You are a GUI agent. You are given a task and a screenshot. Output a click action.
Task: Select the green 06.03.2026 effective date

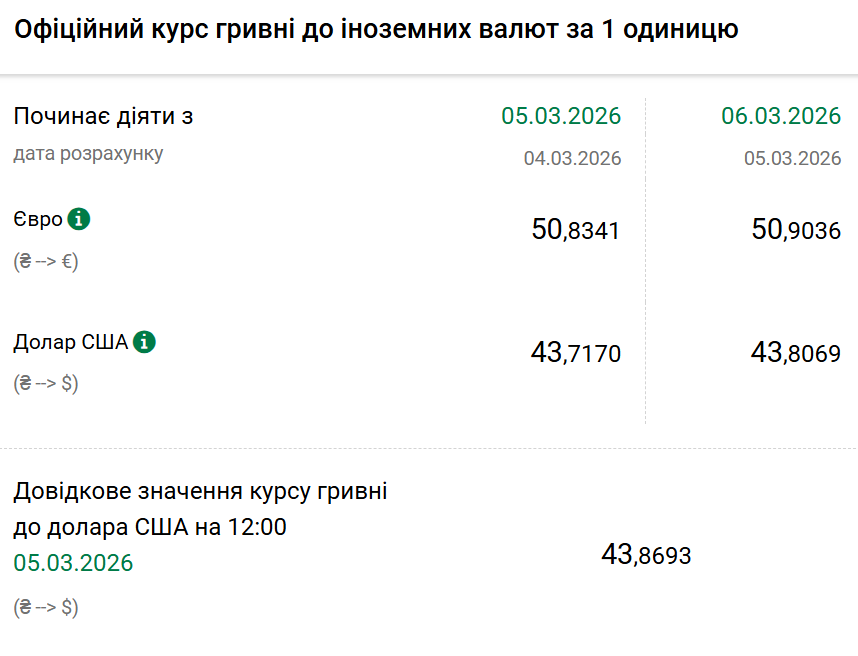(x=781, y=116)
